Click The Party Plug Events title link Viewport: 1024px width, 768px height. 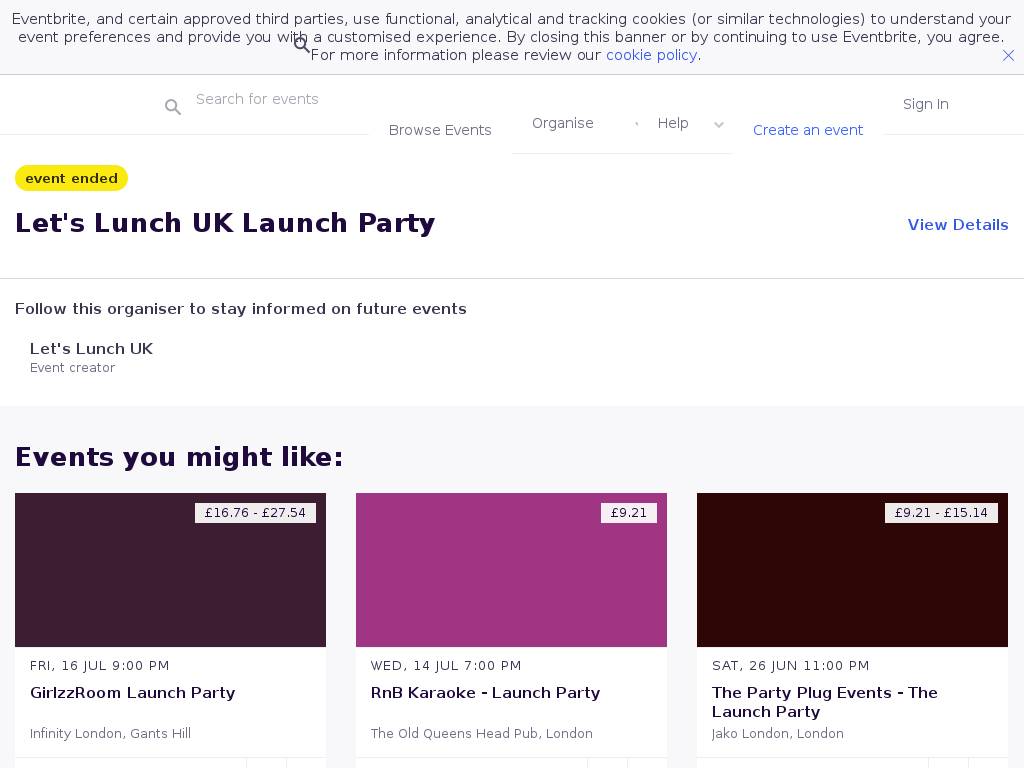(824, 702)
